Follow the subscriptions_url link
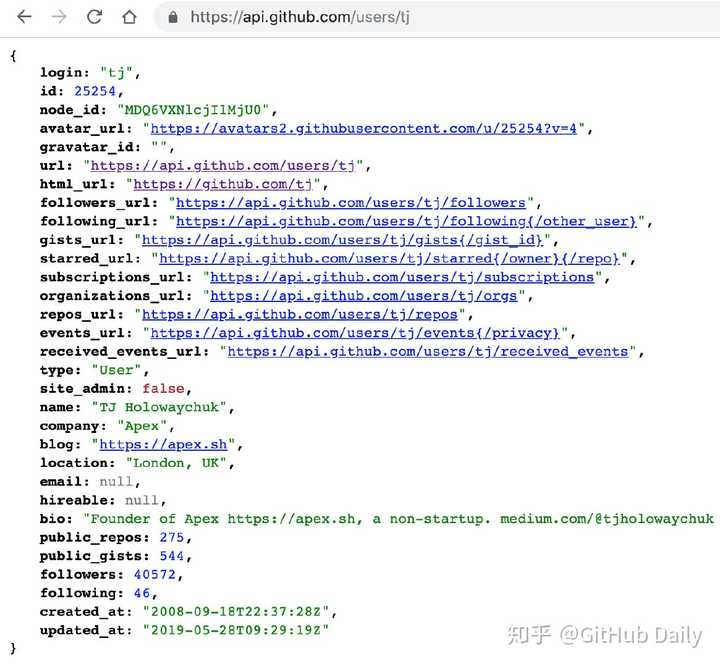The height and width of the screenshot is (667, 720). tap(402, 277)
